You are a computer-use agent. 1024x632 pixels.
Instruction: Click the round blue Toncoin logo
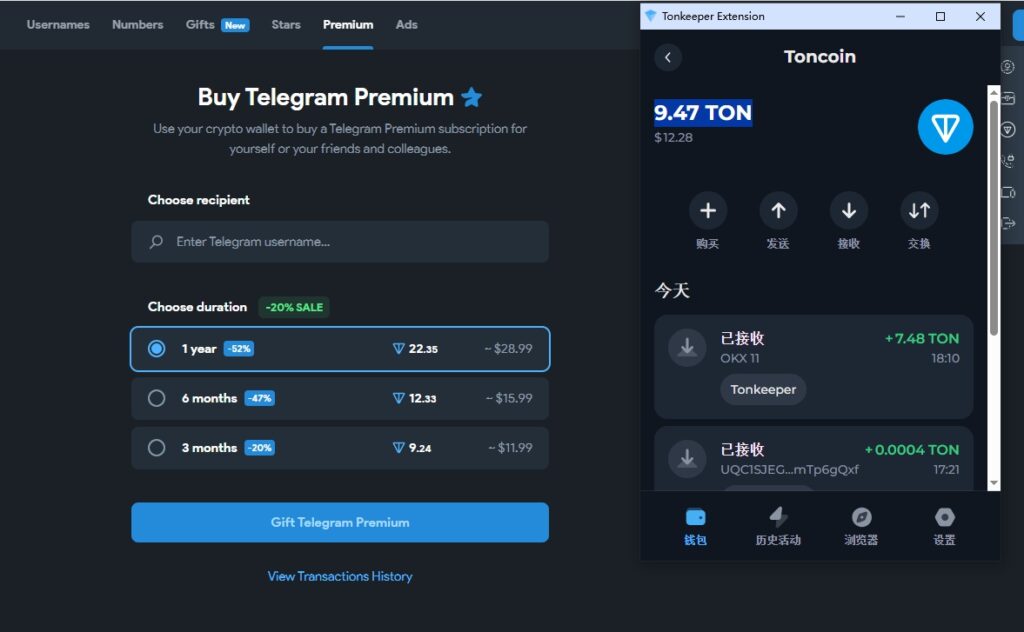945,127
